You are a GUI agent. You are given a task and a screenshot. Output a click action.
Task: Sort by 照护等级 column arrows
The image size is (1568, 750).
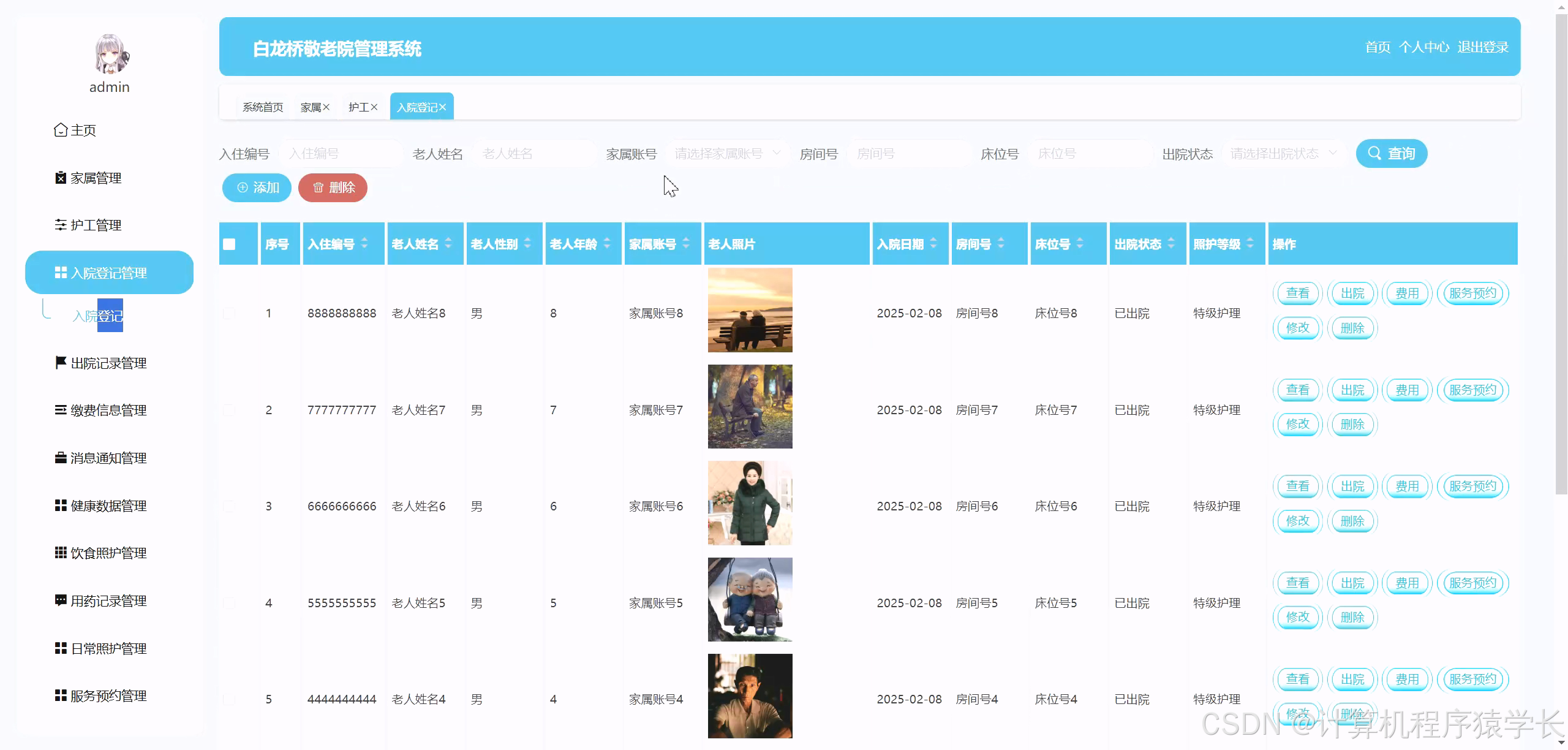click(x=1250, y=243)
